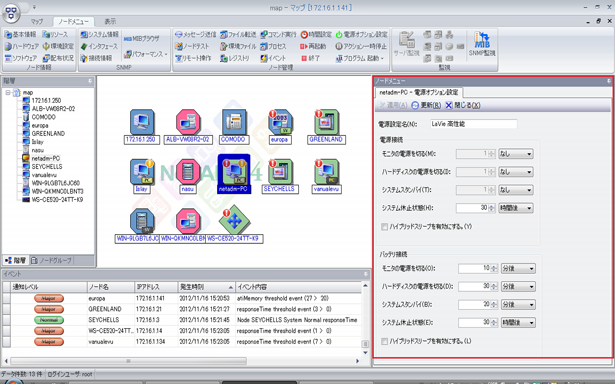Click the リソース ribbon button
615x384 pixels.
click(55, 35)
